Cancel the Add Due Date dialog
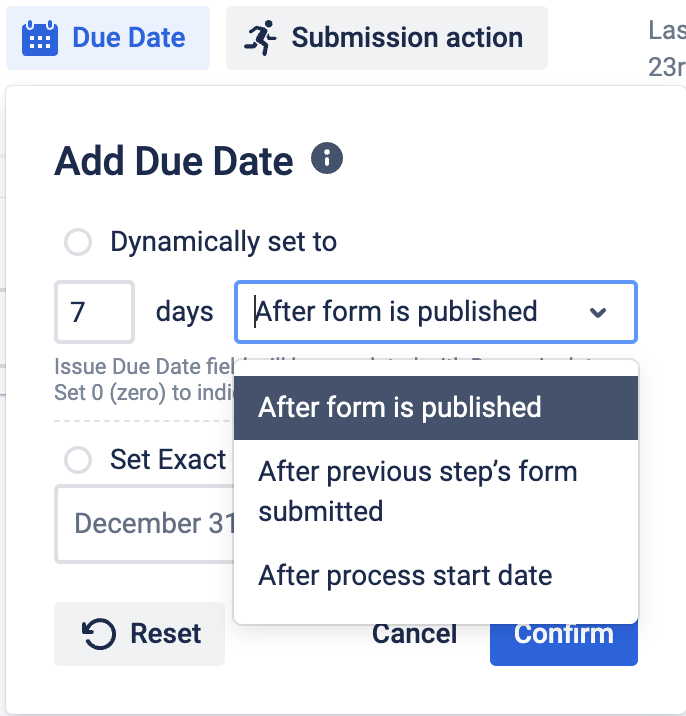 point(414,634)
